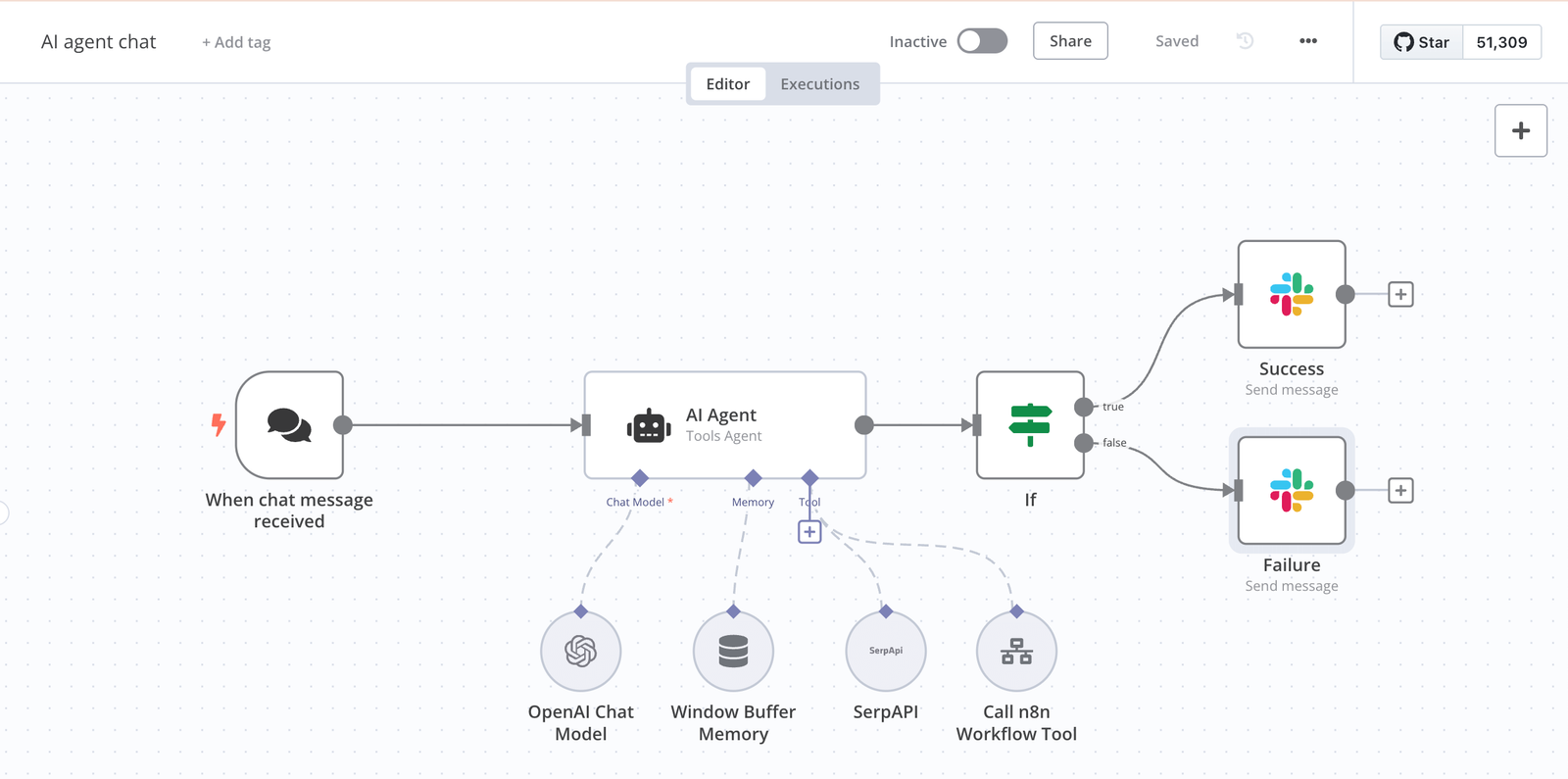The width and height of the screenshot is (1568, 779).
Task: Click the Chat Model diamond connector
Action: click(x=640, y=478)
